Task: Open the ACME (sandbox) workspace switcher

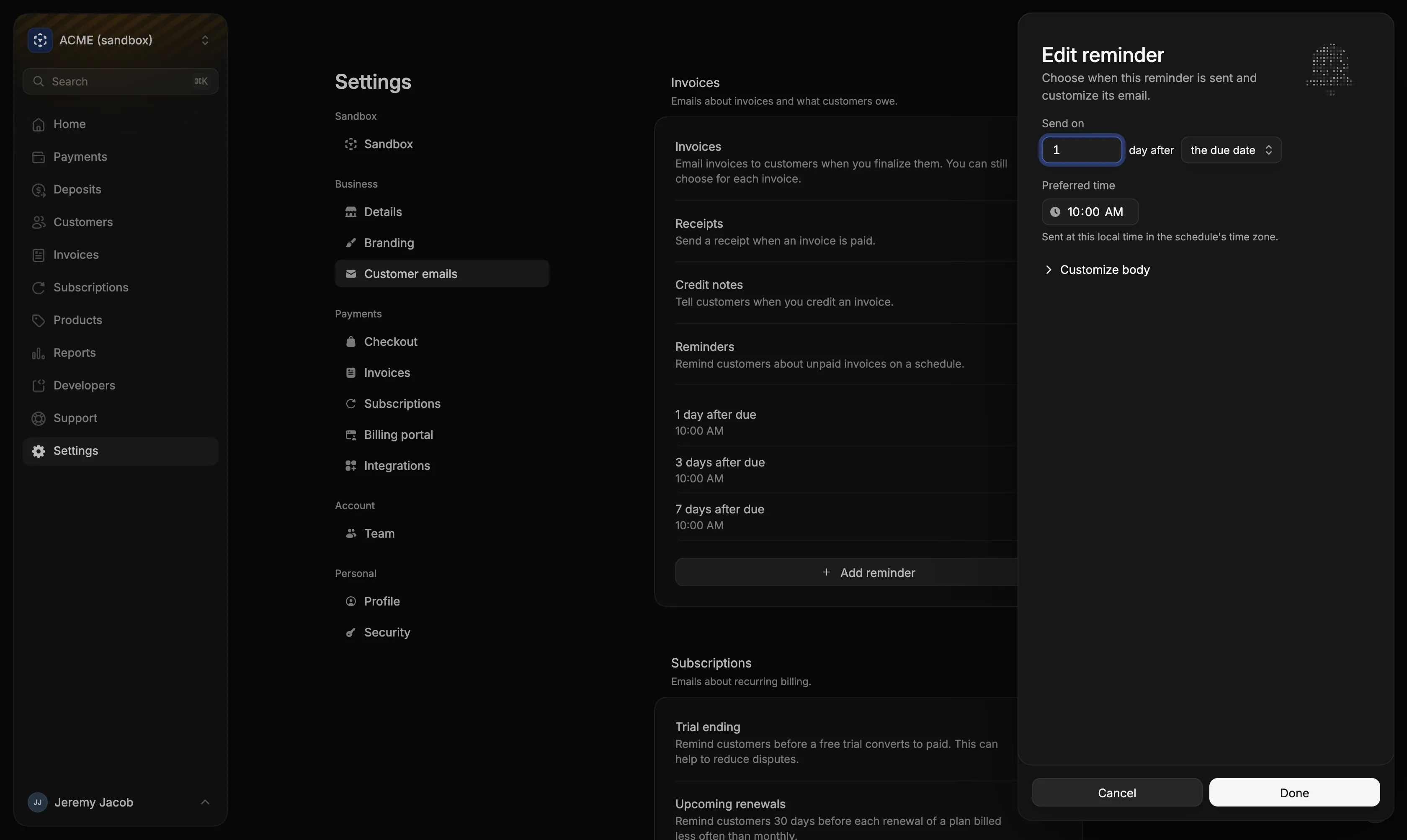Action: click(120, 40)
